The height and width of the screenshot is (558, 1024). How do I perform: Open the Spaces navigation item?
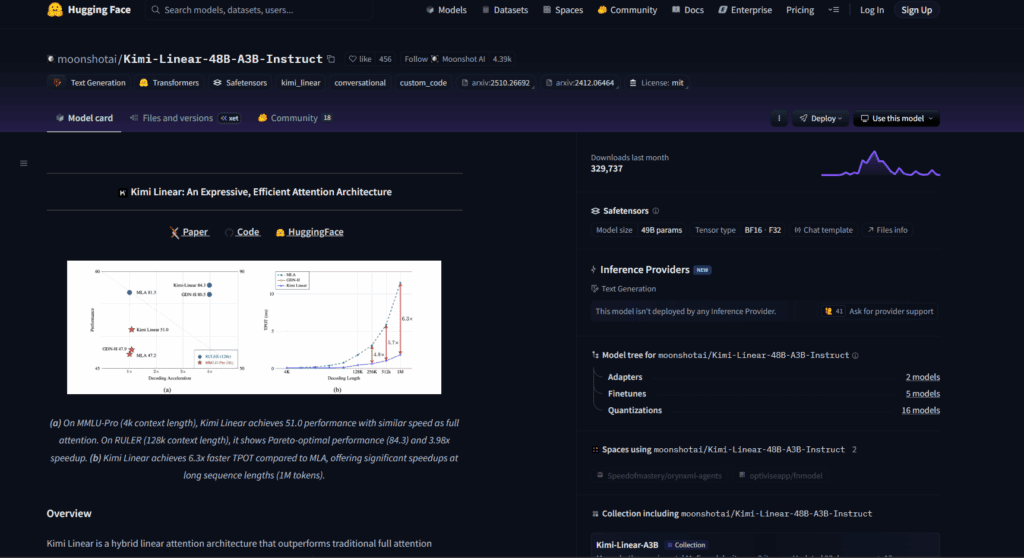pos(563,10)
